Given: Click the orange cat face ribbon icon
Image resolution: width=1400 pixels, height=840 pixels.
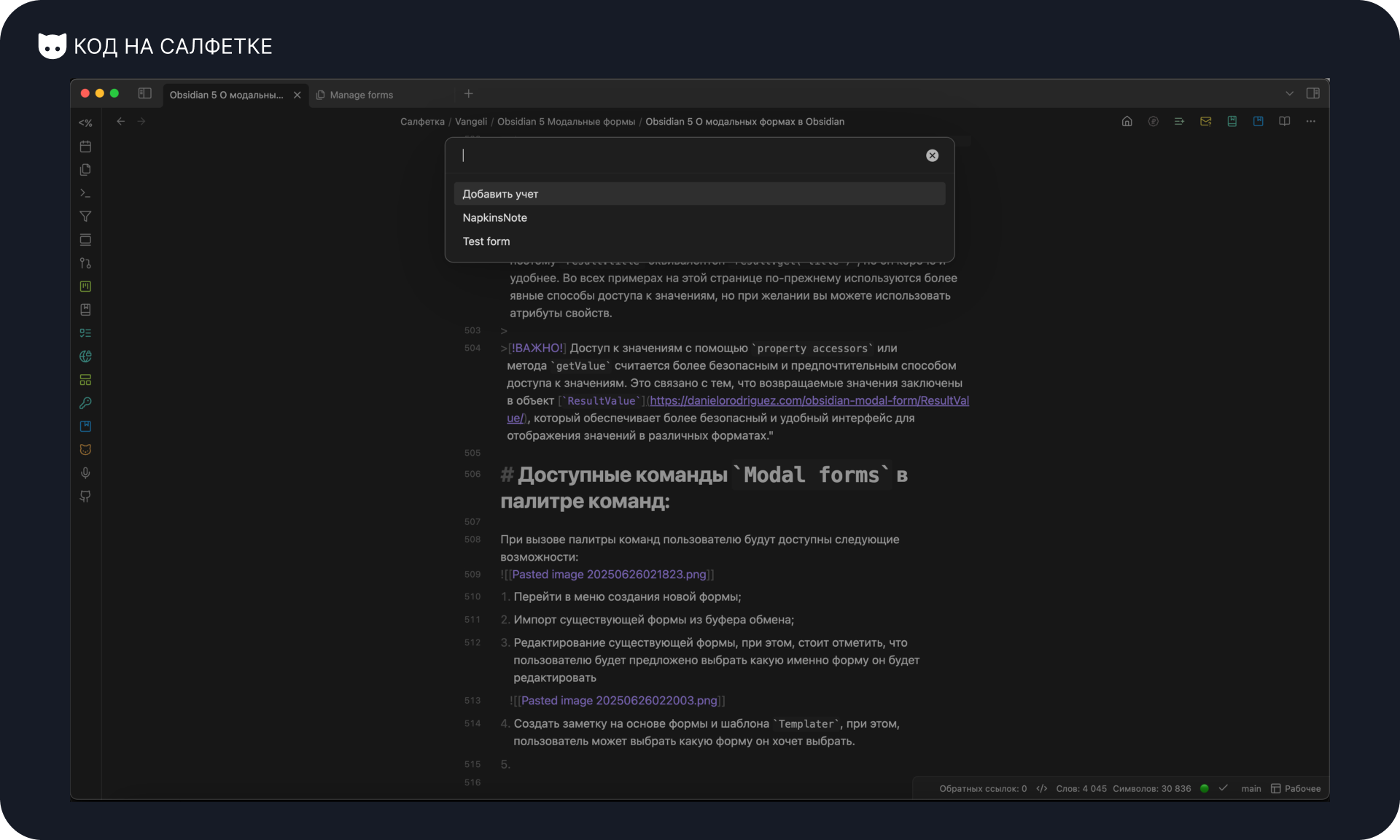Looking at the screenshot, I should 85,450.
